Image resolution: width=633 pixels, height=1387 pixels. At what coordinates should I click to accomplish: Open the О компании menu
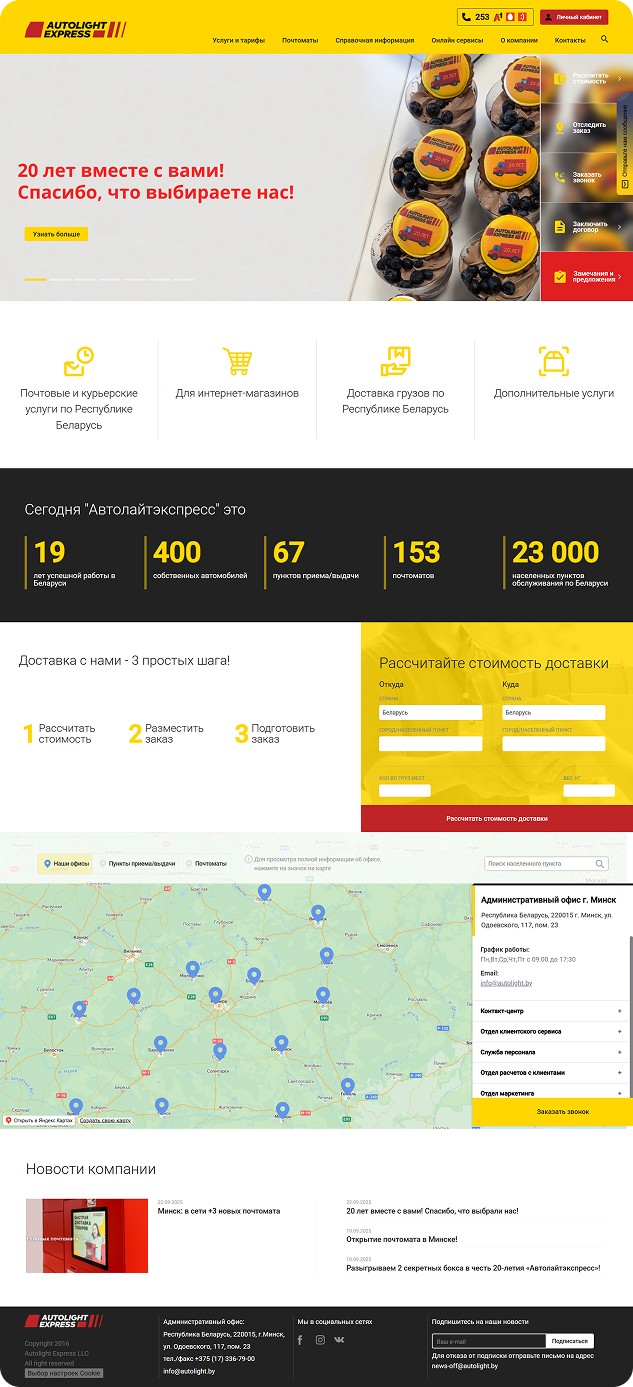(519, 40)
